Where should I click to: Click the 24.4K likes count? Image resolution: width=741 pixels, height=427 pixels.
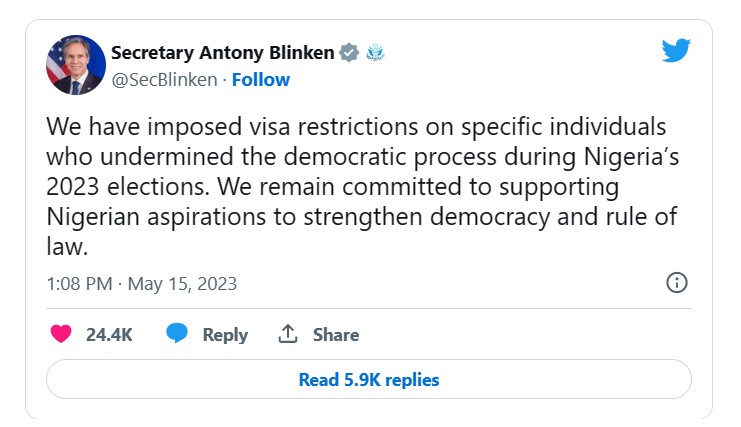point(109,335)
